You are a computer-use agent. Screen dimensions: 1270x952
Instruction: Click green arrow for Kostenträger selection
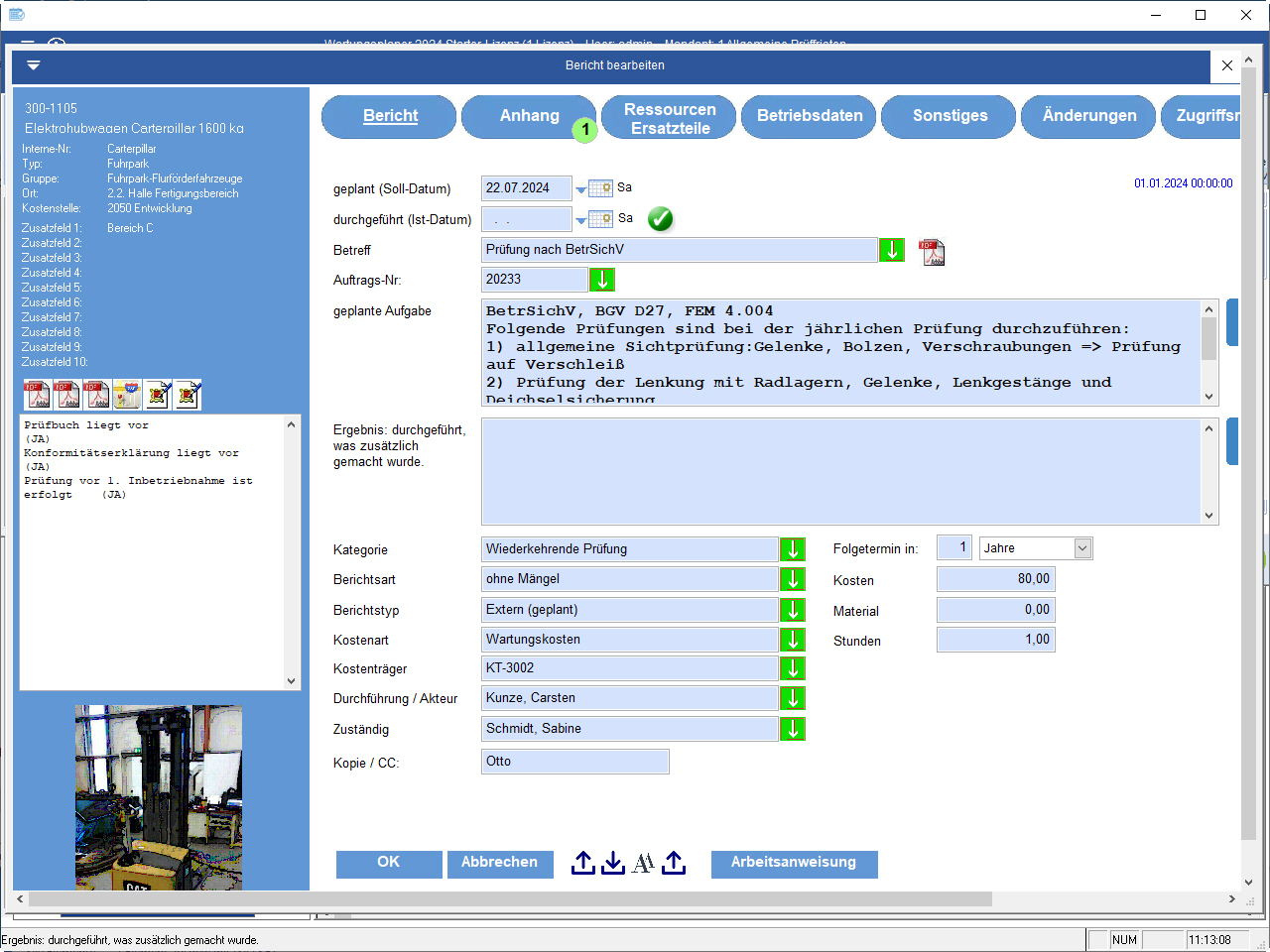tap(793, 668)
